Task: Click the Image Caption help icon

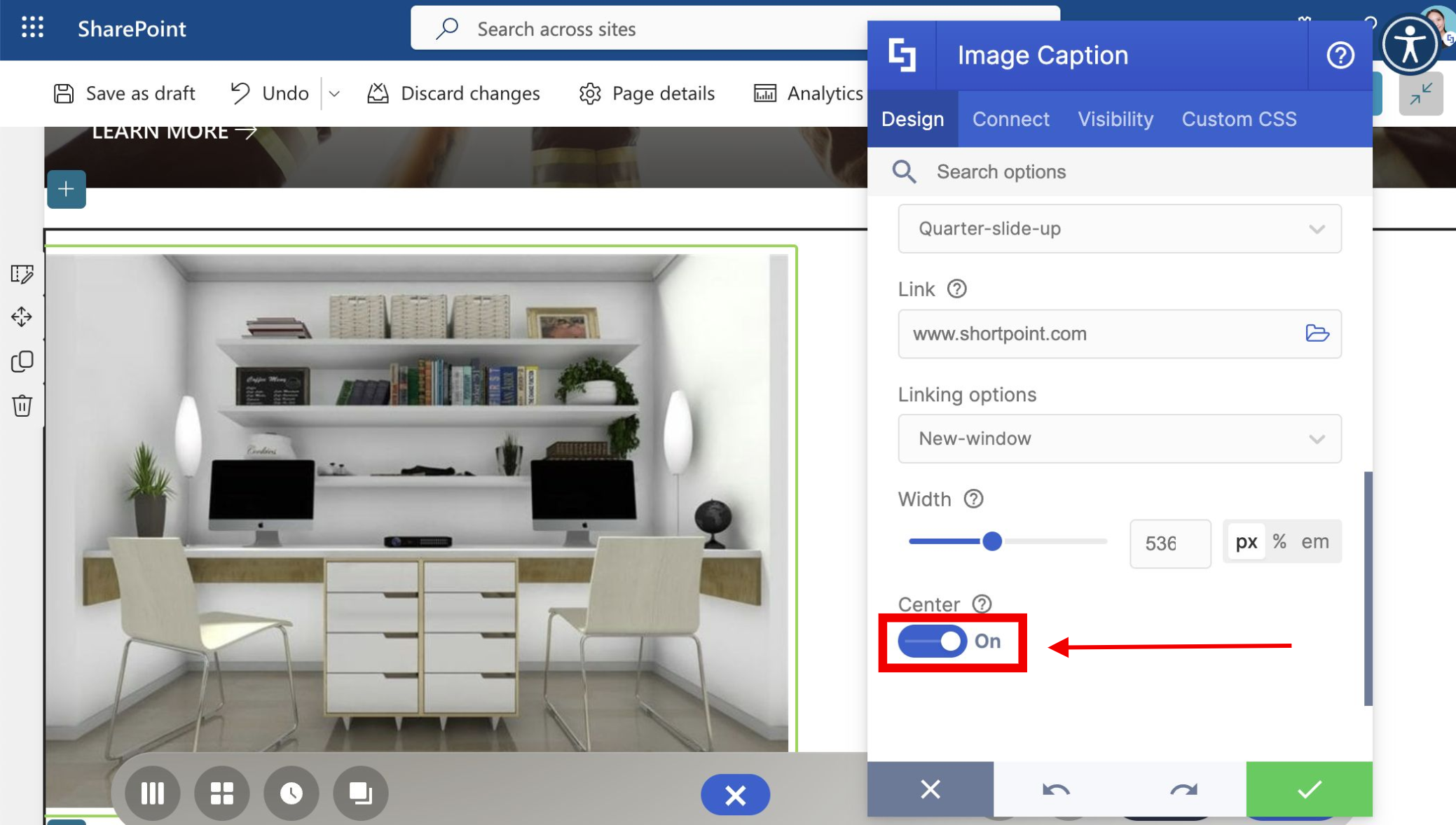Action: [1340, 55]
